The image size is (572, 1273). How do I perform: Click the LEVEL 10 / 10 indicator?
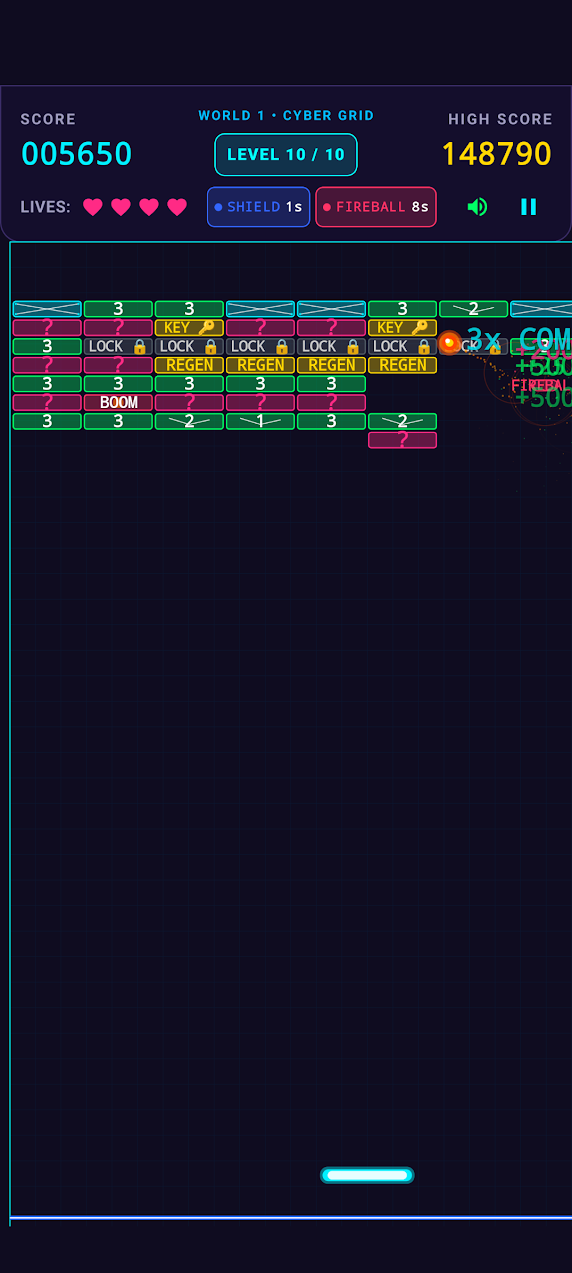tap(286, 154)
